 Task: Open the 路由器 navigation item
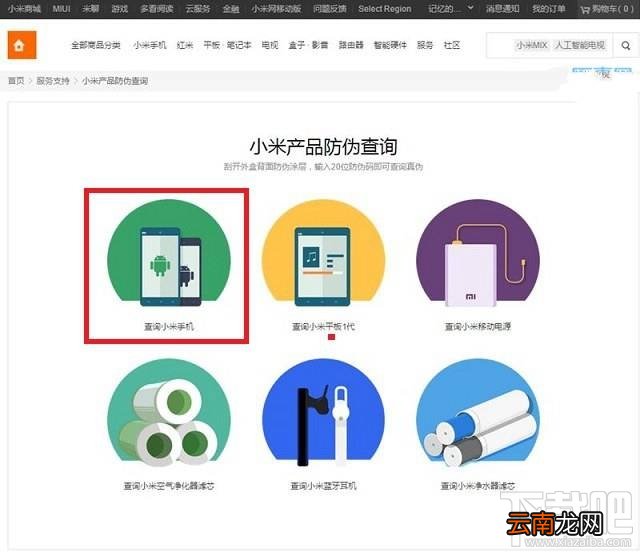tap(351, 45)
